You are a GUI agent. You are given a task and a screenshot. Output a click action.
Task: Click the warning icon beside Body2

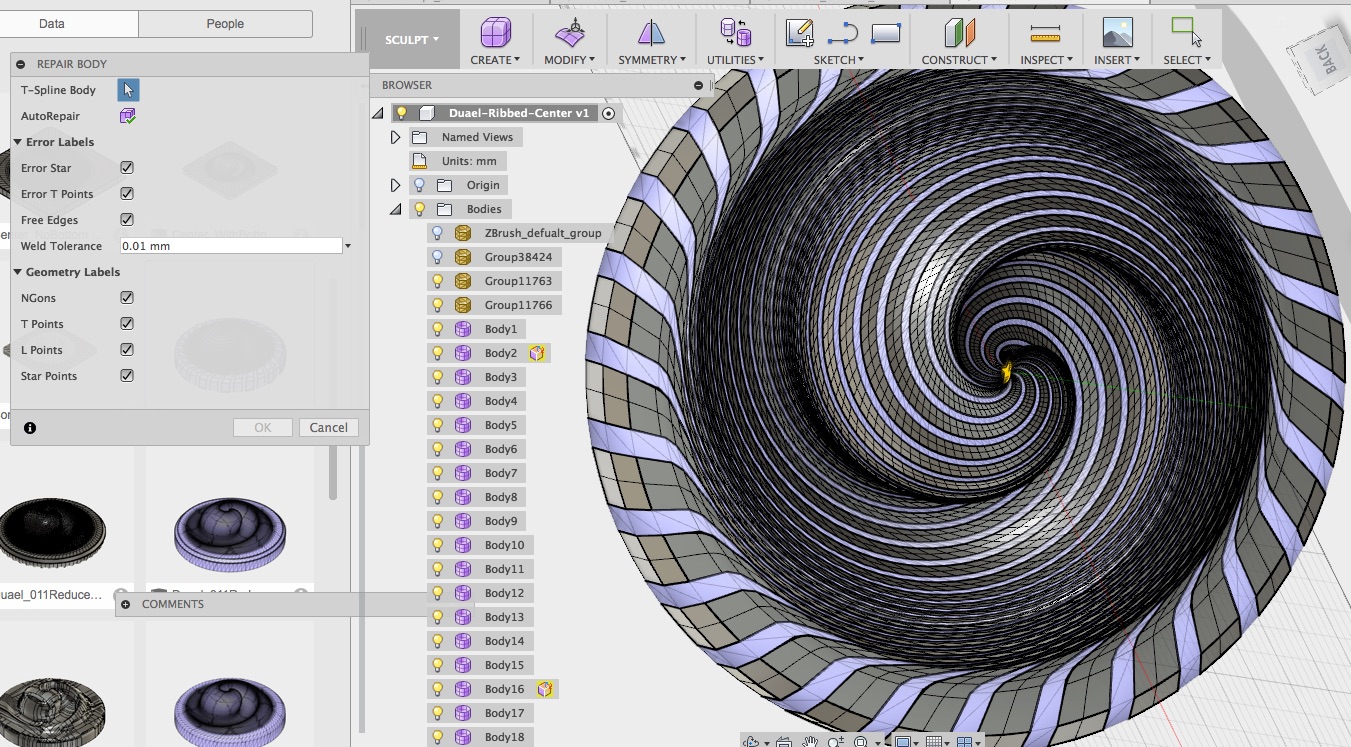[537, 353]
